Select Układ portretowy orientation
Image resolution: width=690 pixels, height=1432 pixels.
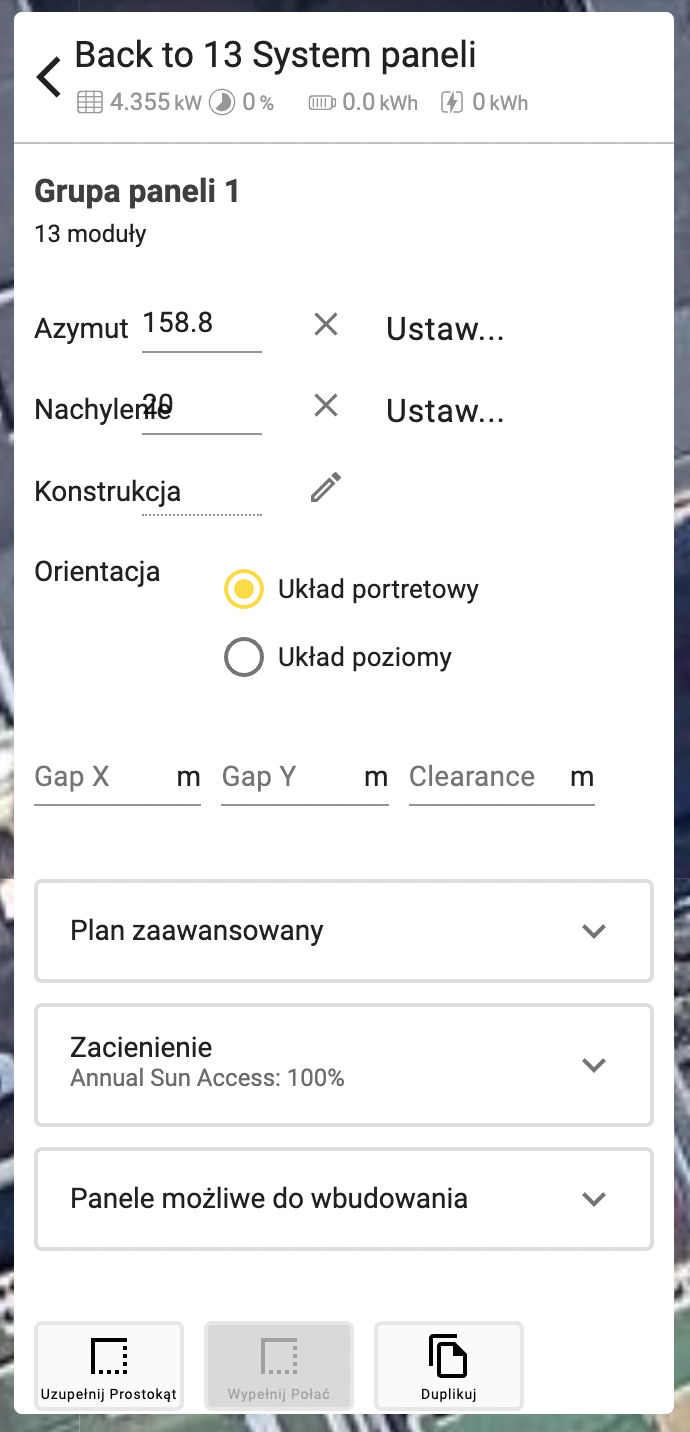[x=244, y=589]
